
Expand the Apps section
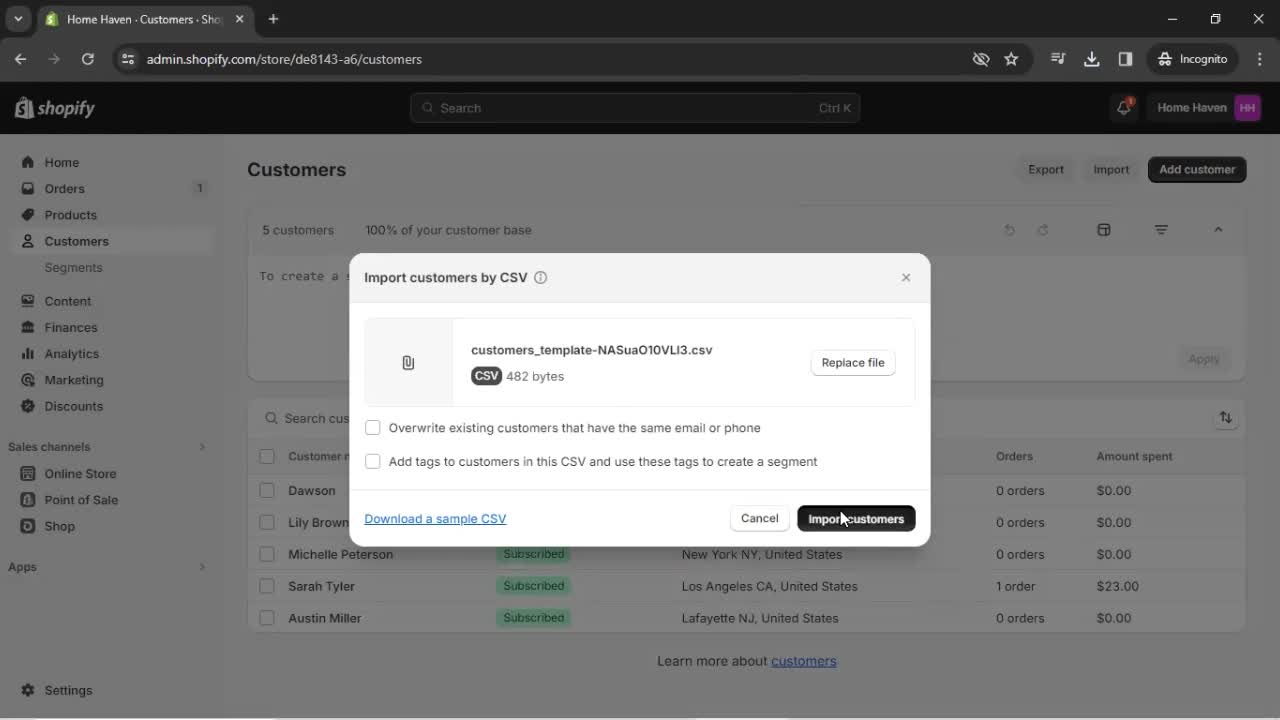point(201,567)
